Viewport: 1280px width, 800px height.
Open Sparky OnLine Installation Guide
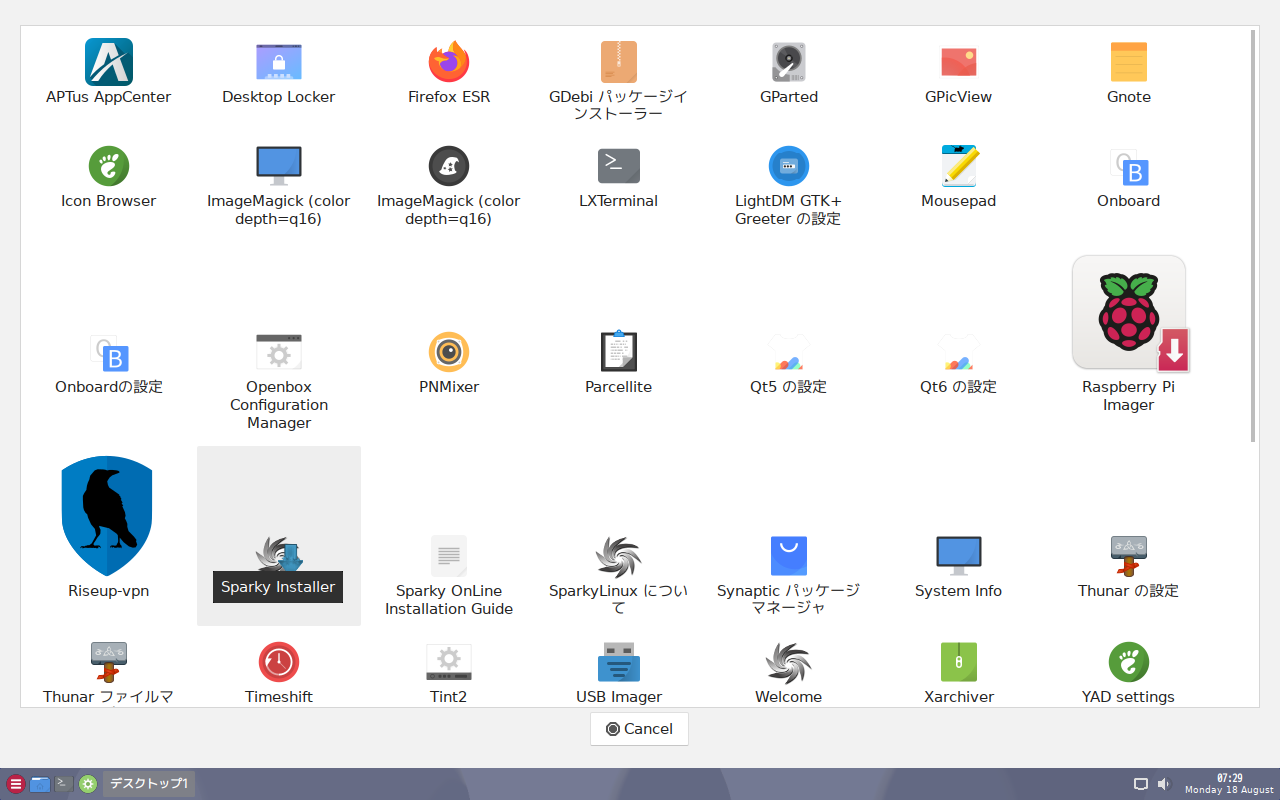449,575
